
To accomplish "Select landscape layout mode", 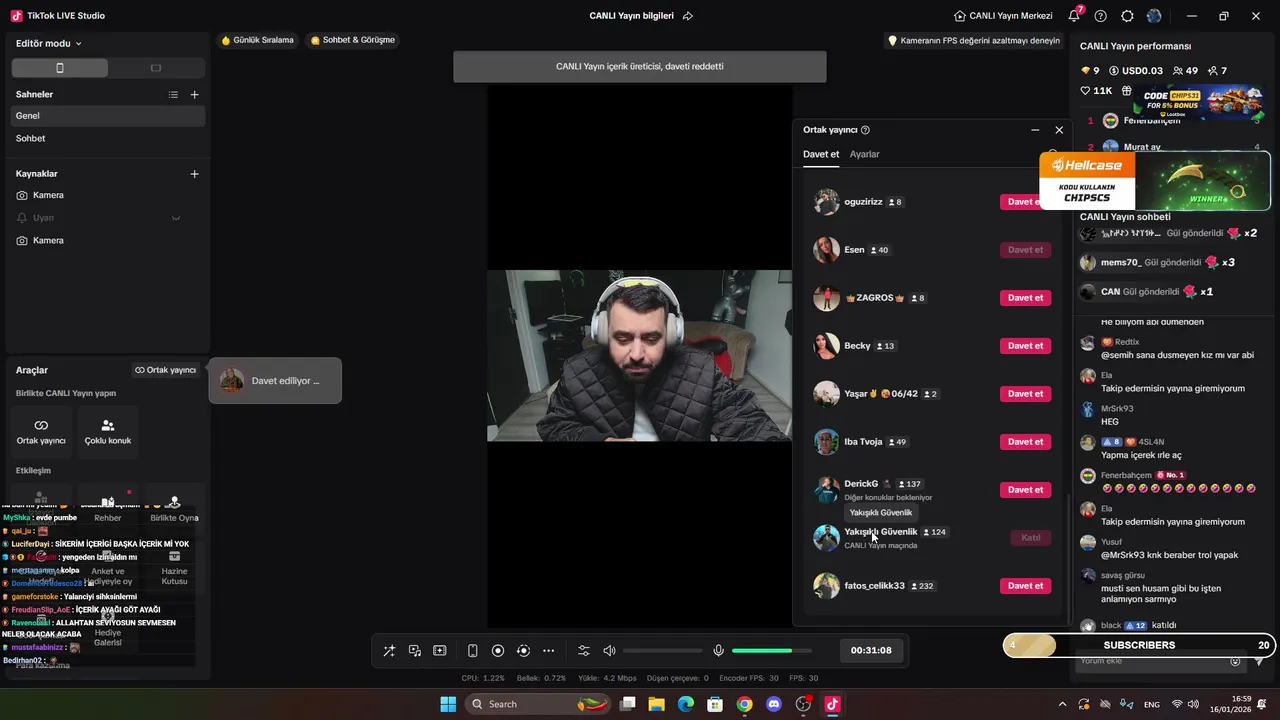I will point(156,68).
